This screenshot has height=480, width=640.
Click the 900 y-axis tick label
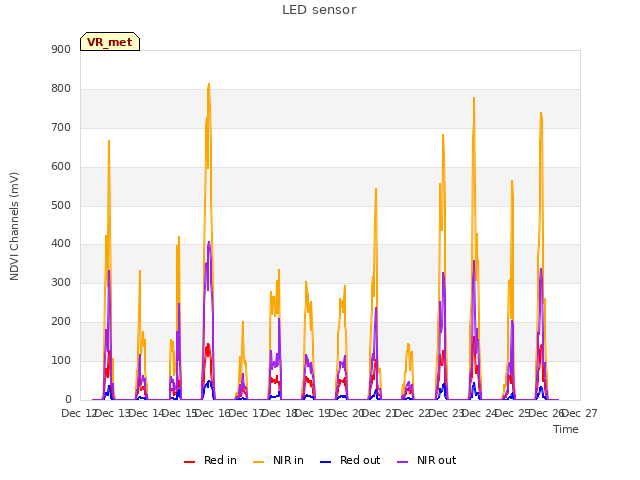click(x=61, y=50)
